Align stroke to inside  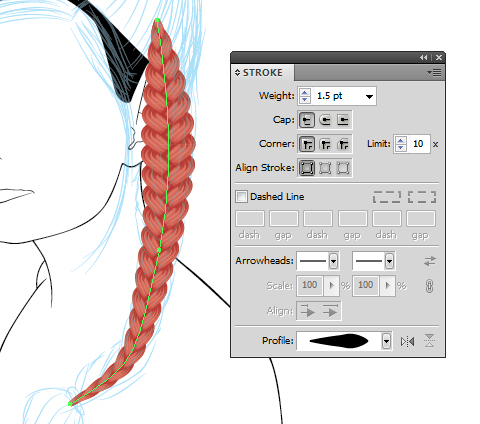tap(325, 168)
